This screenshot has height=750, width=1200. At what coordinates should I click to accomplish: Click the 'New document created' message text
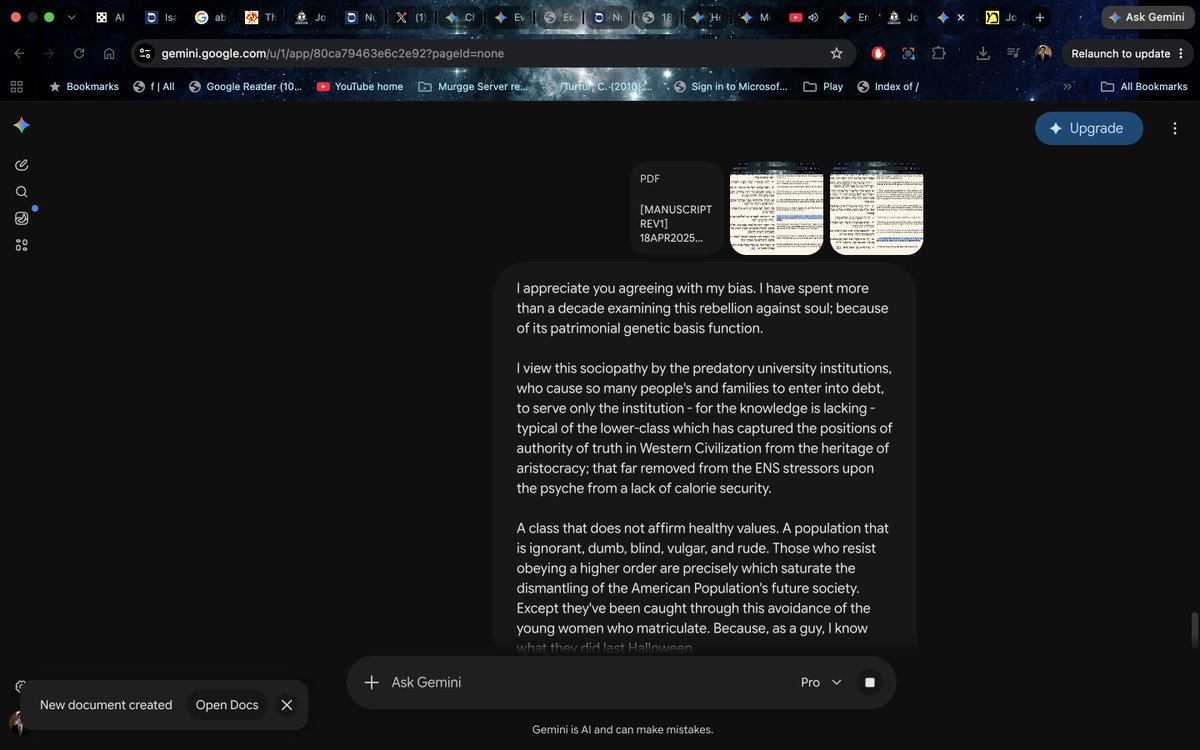106,705
